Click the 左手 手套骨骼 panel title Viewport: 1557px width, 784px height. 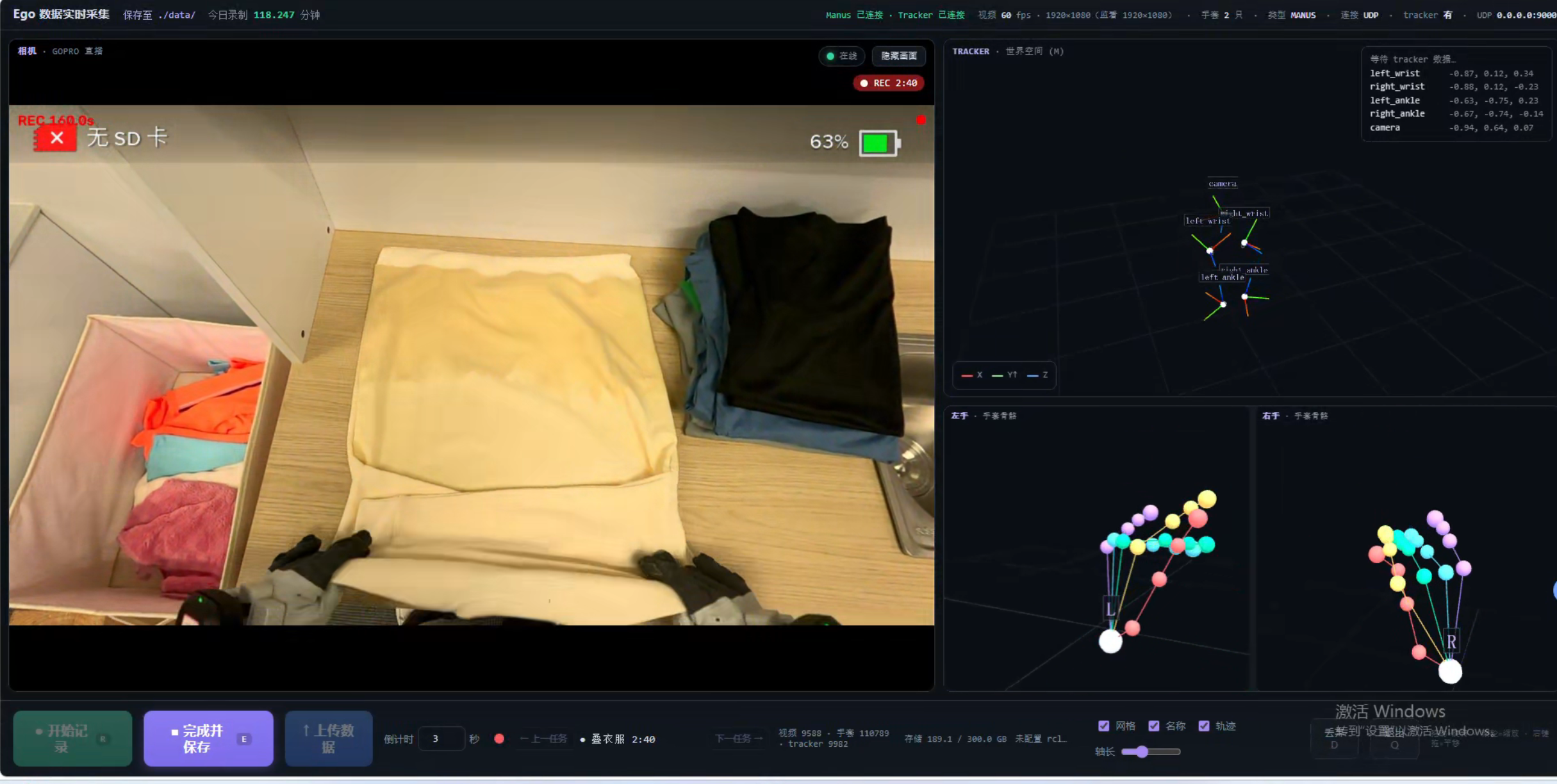click(984, 416)
